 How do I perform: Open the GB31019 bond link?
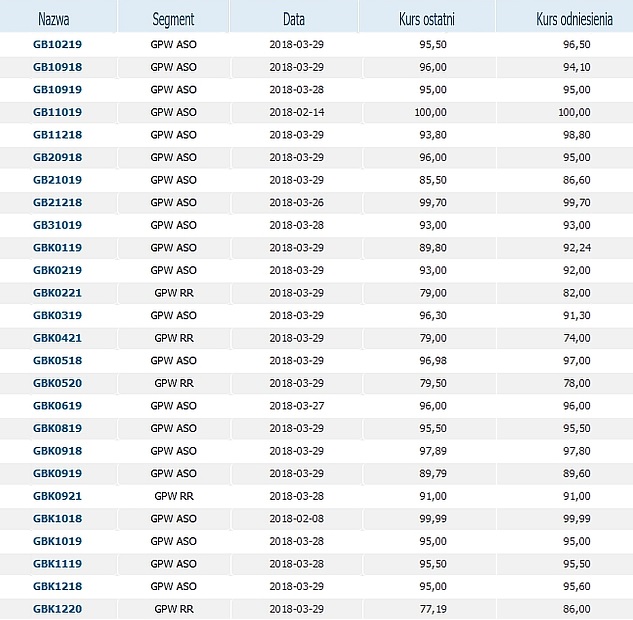(57, 225)
